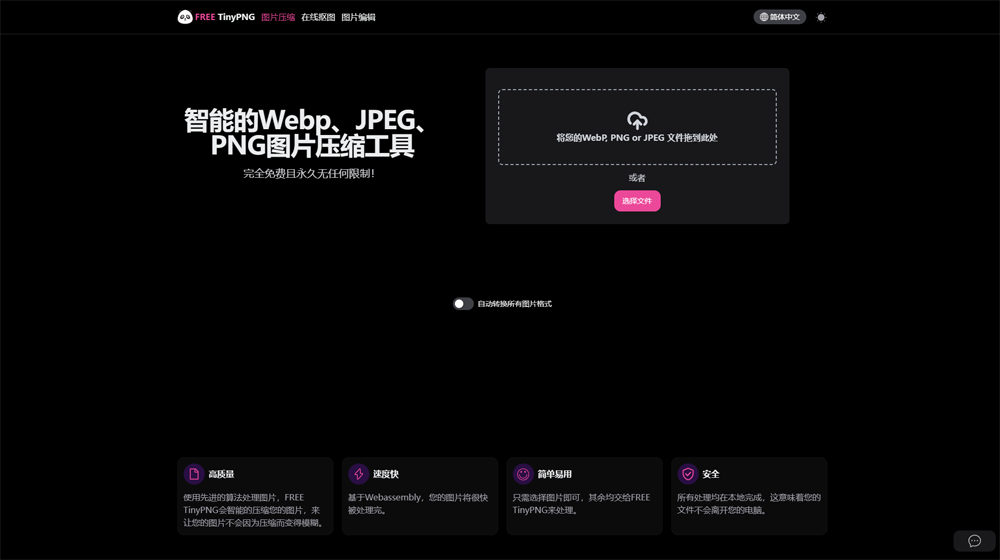Click the 高质量 document icon
Viewport: 1000px width, 560px height.
[x=194, y=474]
